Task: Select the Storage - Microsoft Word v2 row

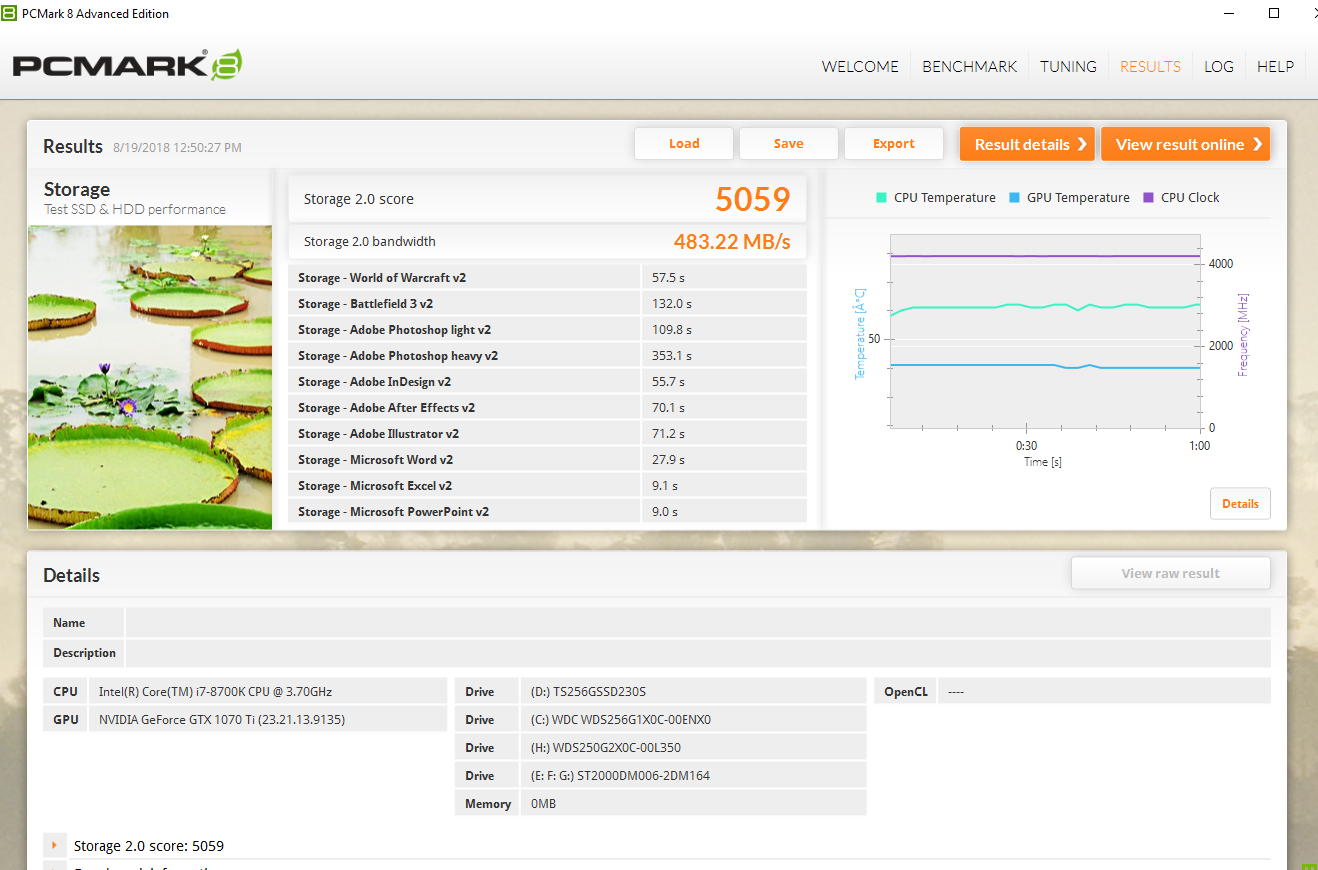Action: (x=547, y=459)
